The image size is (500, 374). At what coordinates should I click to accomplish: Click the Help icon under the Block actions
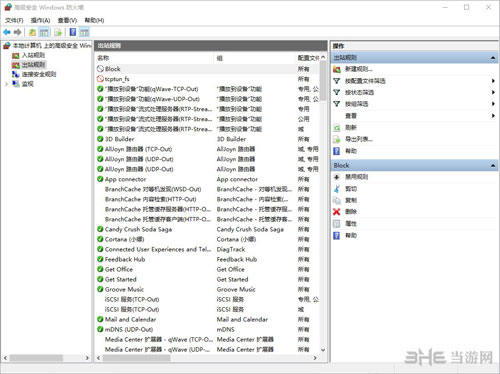tap(337, 236)
